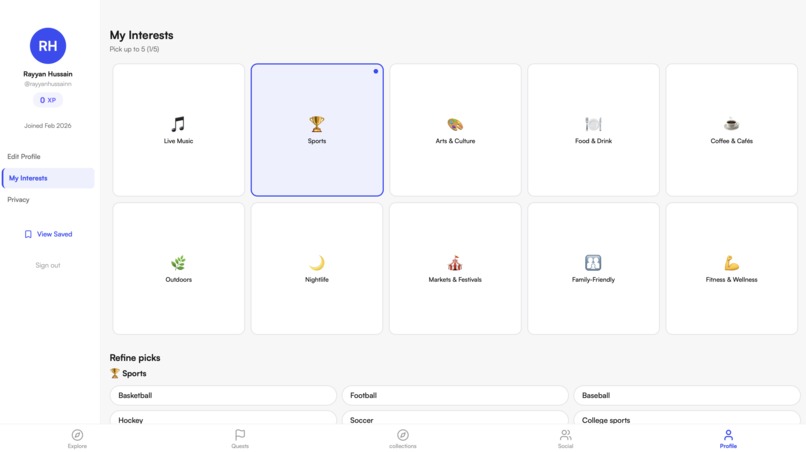Screen dimensions: 806x452
Task: Go to the Explore tab
Action: [x=77, y=439]
